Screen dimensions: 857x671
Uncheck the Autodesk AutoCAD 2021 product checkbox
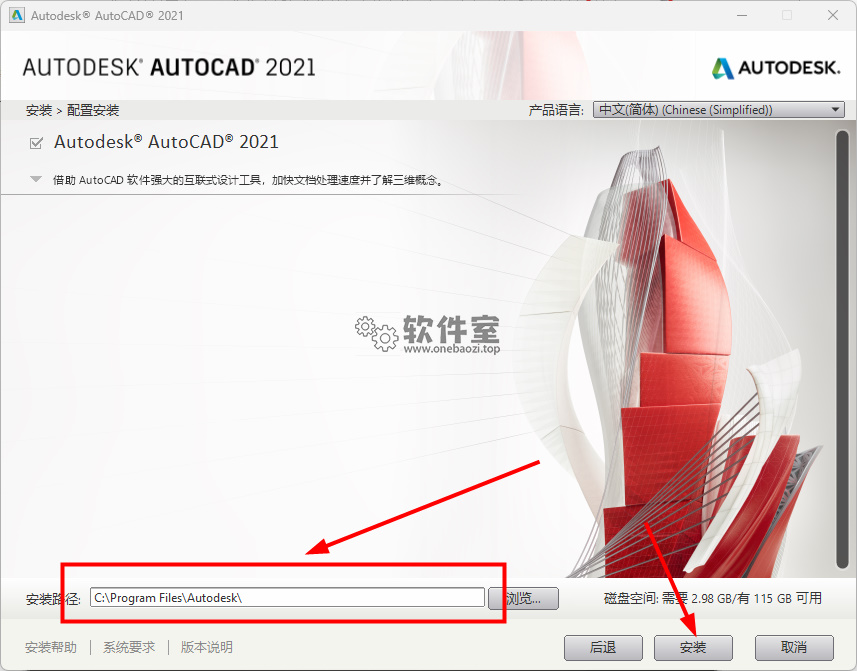36,143
